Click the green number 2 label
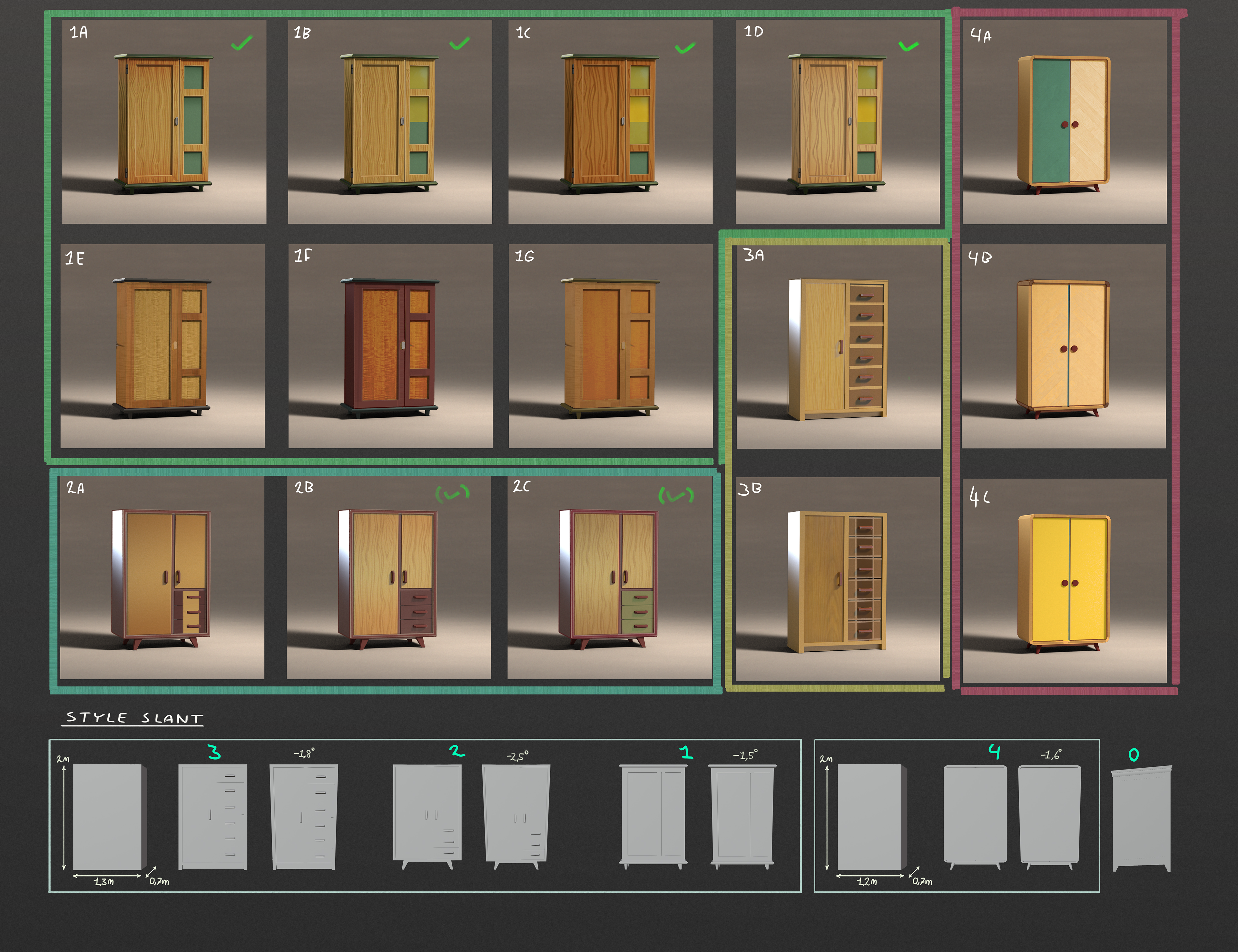The width and height of the screenshot is (1238, 952). 457,751
